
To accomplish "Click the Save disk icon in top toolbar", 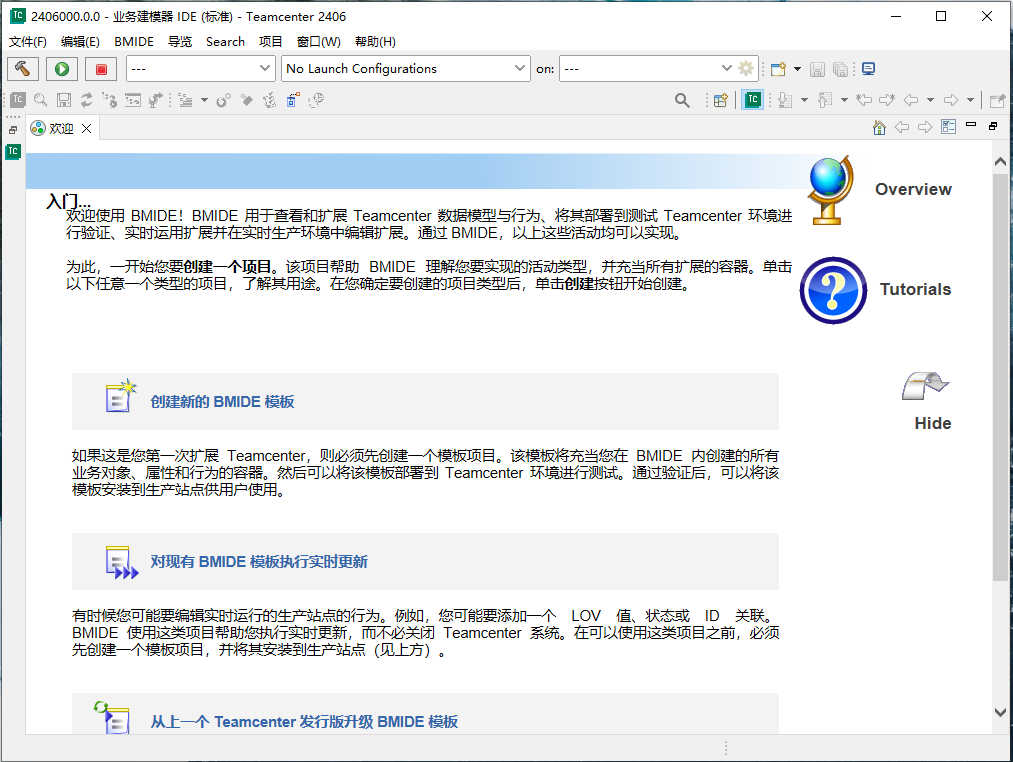I will [817, 69].
